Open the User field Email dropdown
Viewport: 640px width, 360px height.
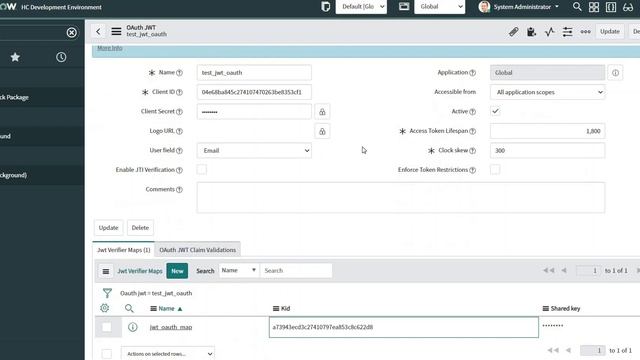pos(254,151)
